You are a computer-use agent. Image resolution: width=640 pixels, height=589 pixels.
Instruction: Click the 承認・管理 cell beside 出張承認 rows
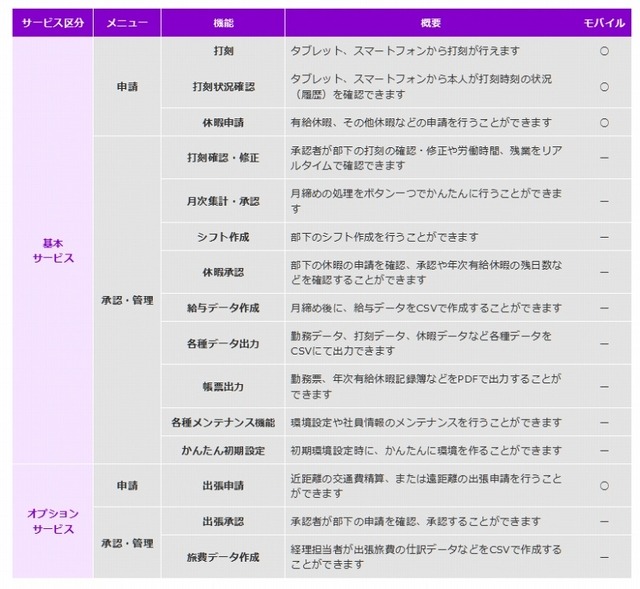[x=127, y=543]
